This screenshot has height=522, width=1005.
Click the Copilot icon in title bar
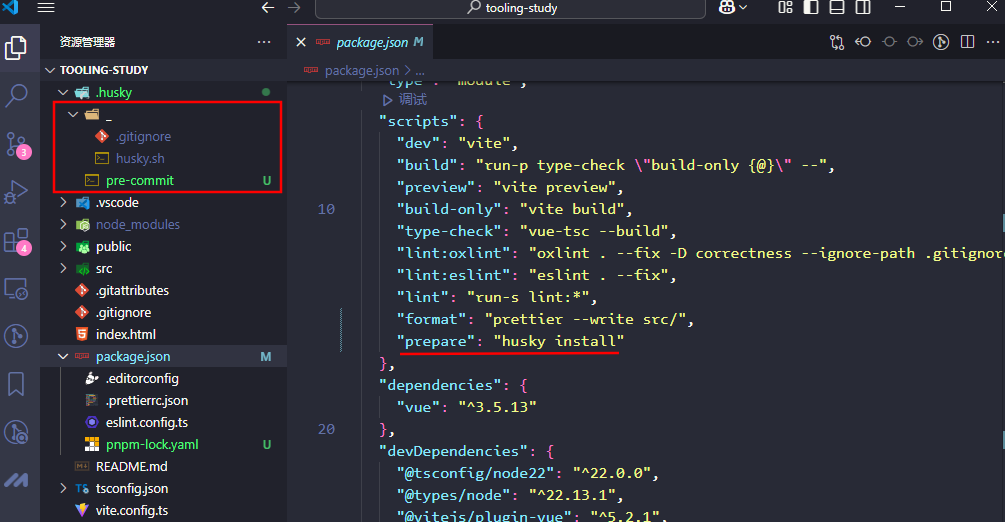726,8
